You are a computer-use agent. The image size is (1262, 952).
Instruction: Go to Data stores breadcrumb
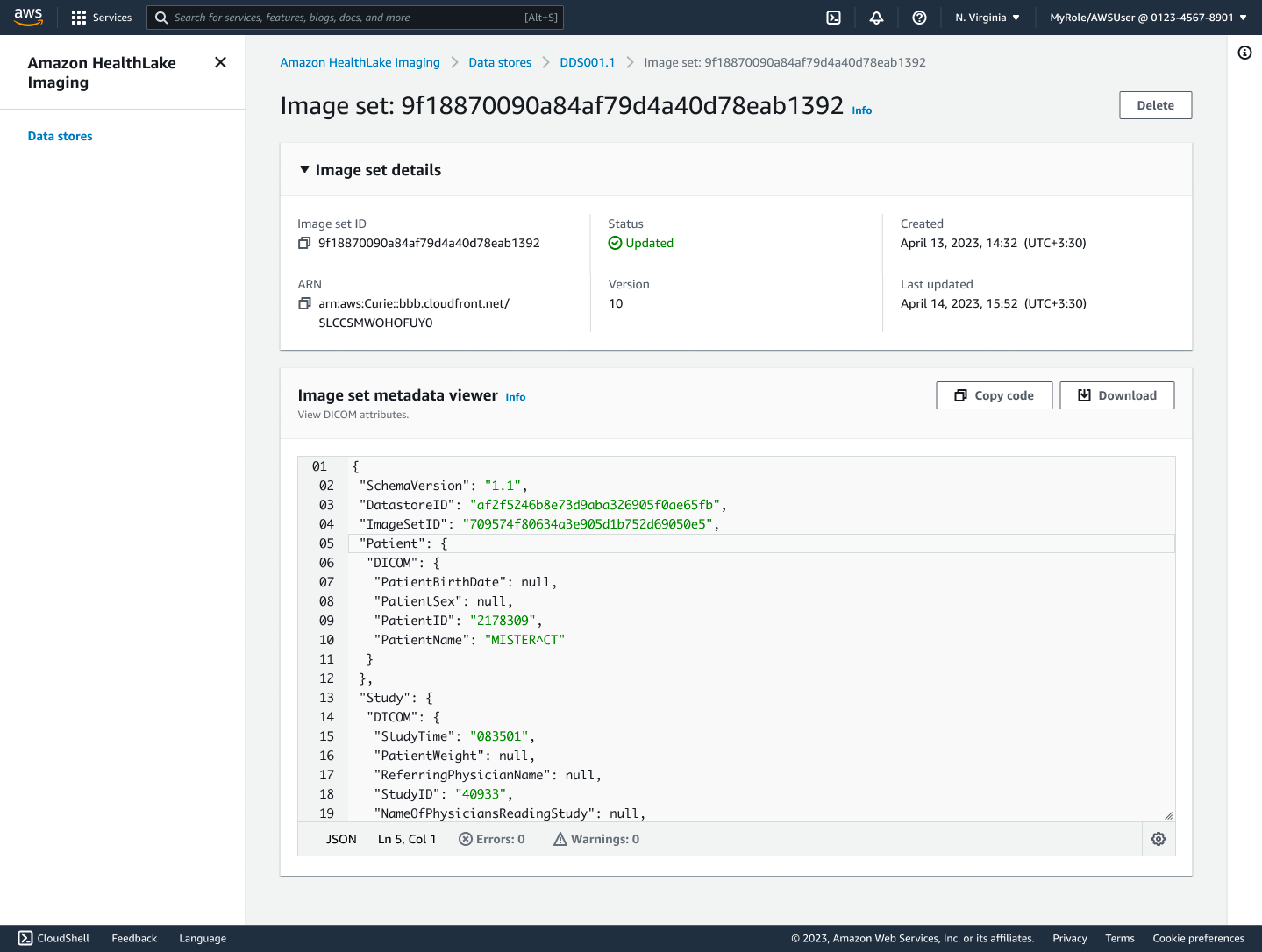click(500, 62)
